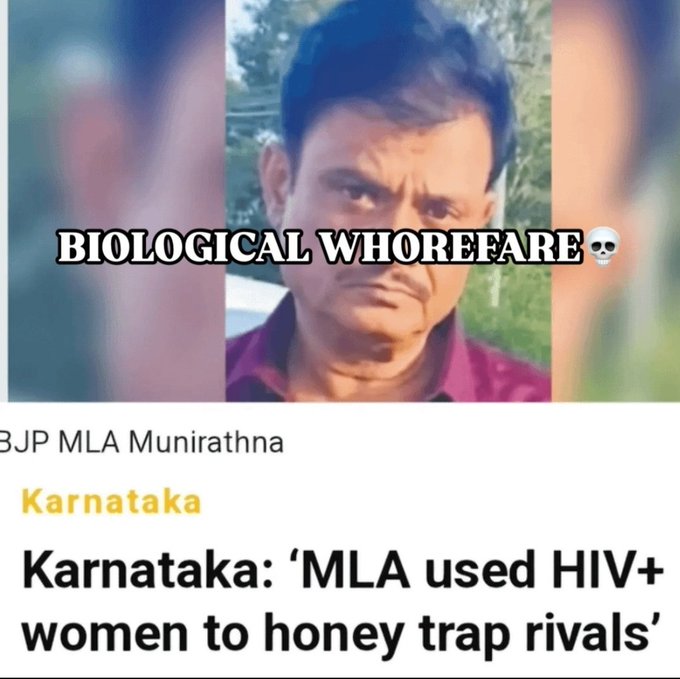
Task: Select the BJP MLA Munirathna caption
Action: tap(141, 443)
